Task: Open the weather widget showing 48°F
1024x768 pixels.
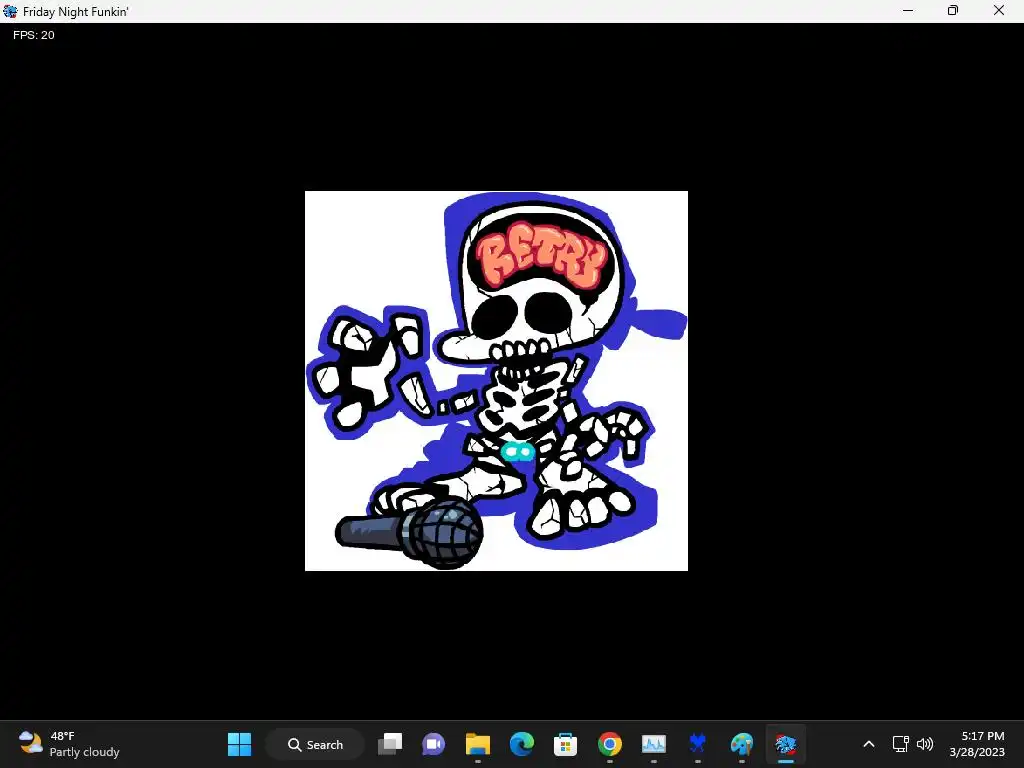Action: [69, 744]
